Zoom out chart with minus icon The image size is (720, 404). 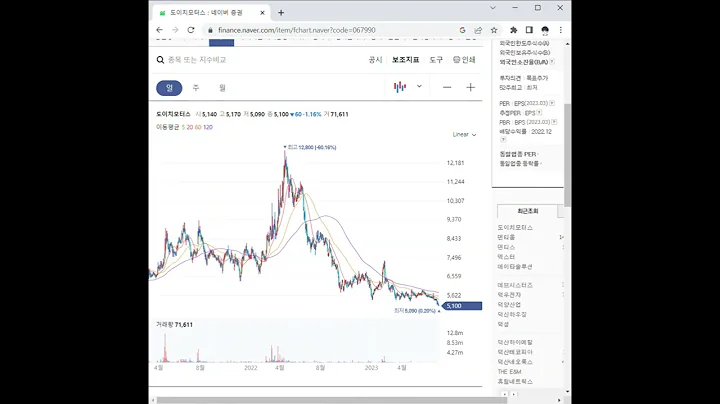[447, 87]
